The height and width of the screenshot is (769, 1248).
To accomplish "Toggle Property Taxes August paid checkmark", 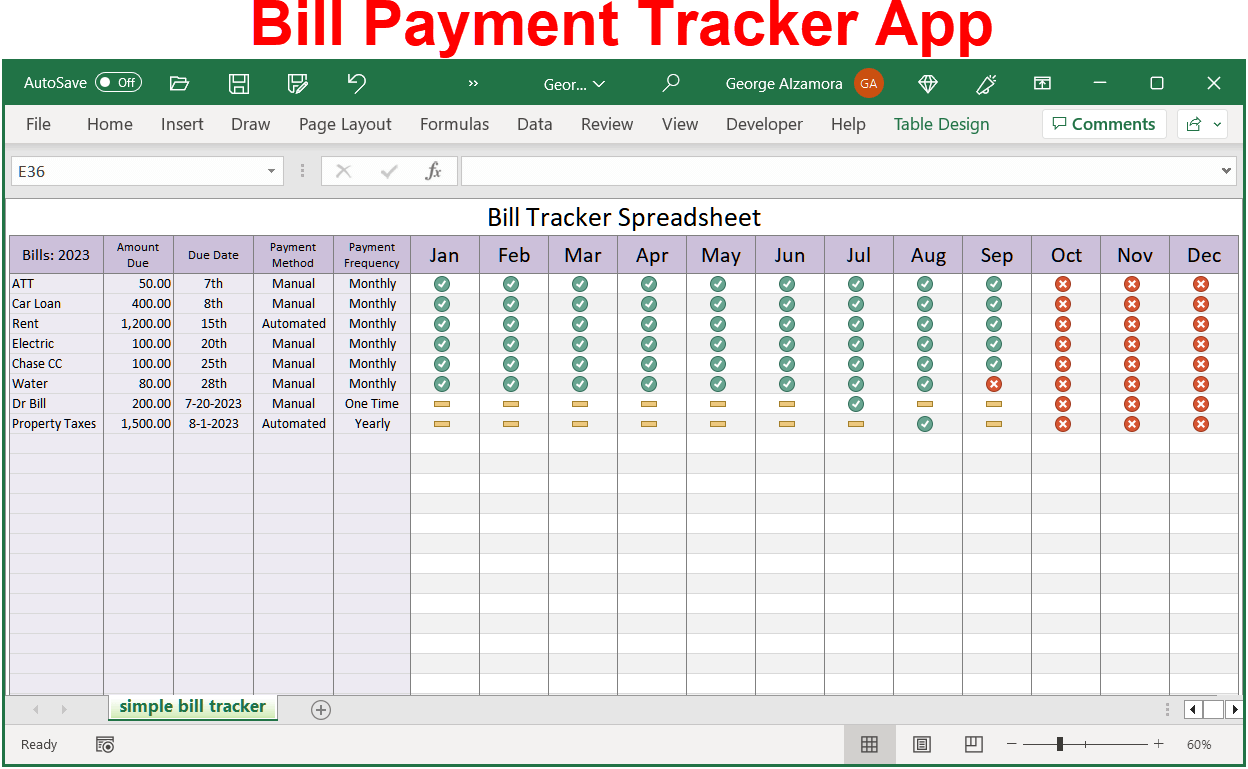I will (x=925, y=424).
